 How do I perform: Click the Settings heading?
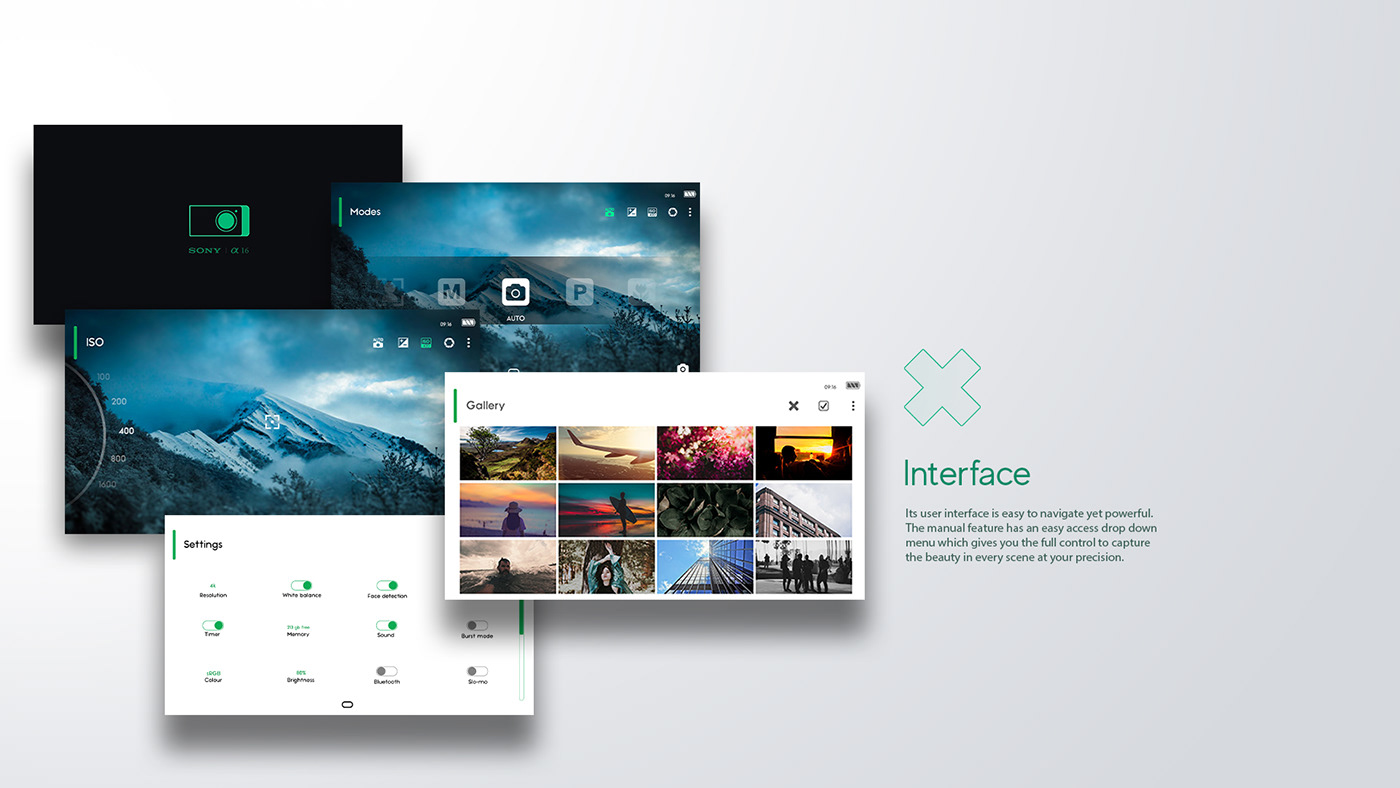203,544
